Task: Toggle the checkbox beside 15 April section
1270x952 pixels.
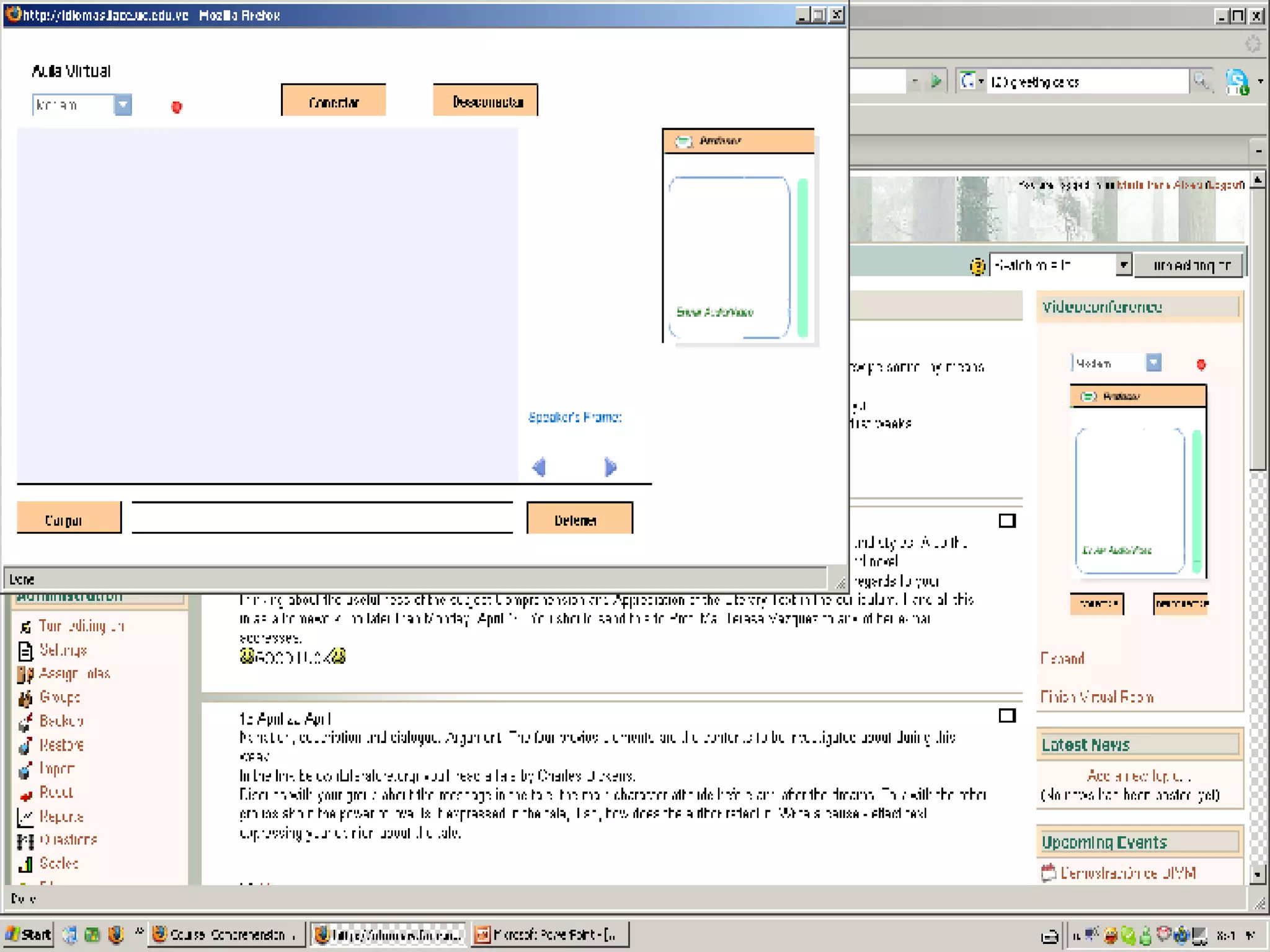Action: [1007, 716]
